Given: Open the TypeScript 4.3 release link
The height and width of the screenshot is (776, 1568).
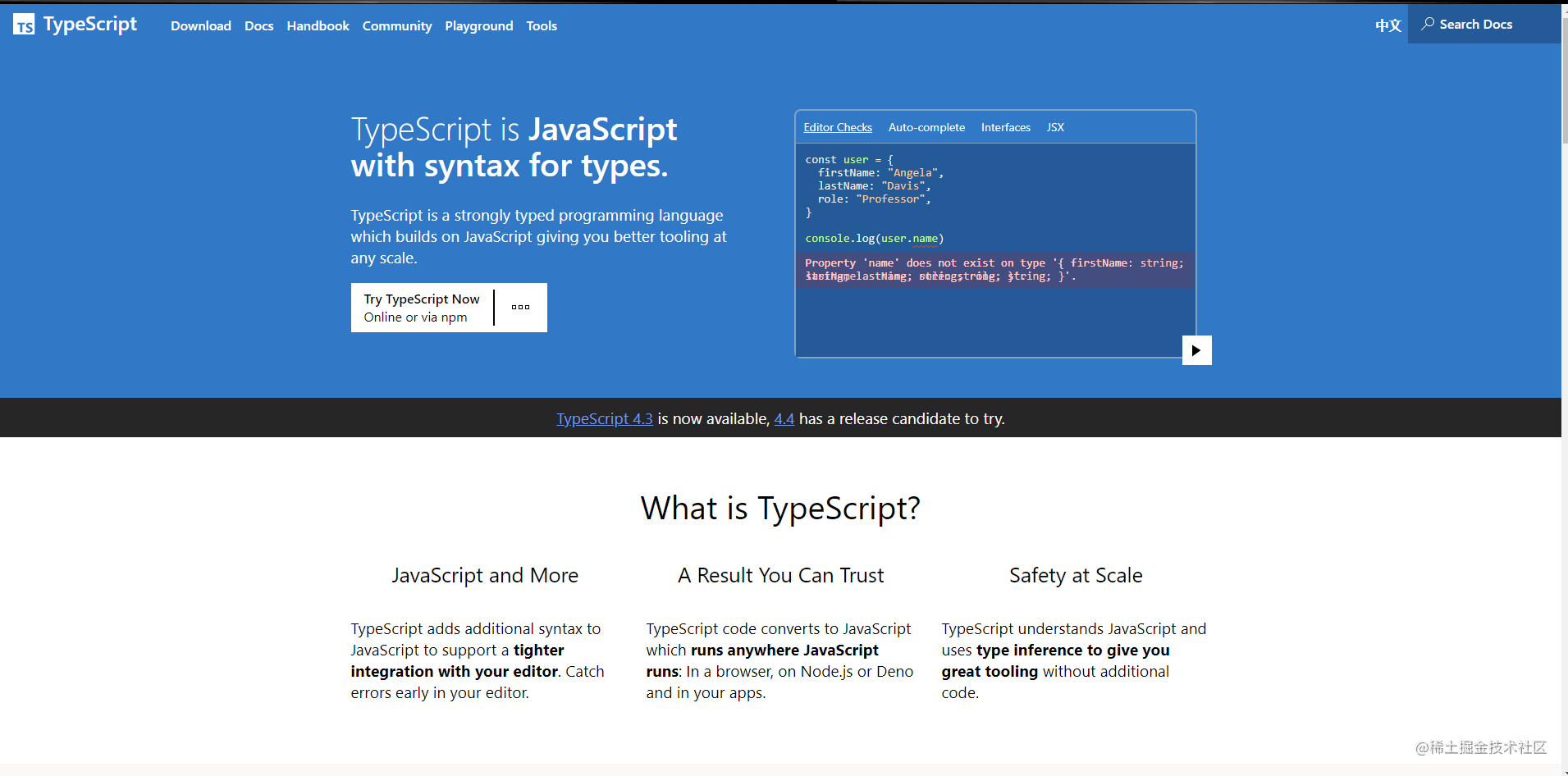Looking at the screenshot, I should coord(605,419).
